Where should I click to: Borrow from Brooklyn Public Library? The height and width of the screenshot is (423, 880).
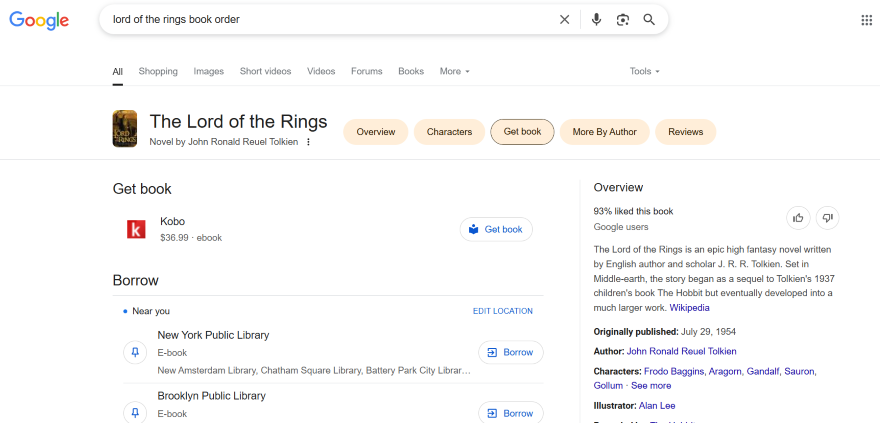[x=511, y=413]
